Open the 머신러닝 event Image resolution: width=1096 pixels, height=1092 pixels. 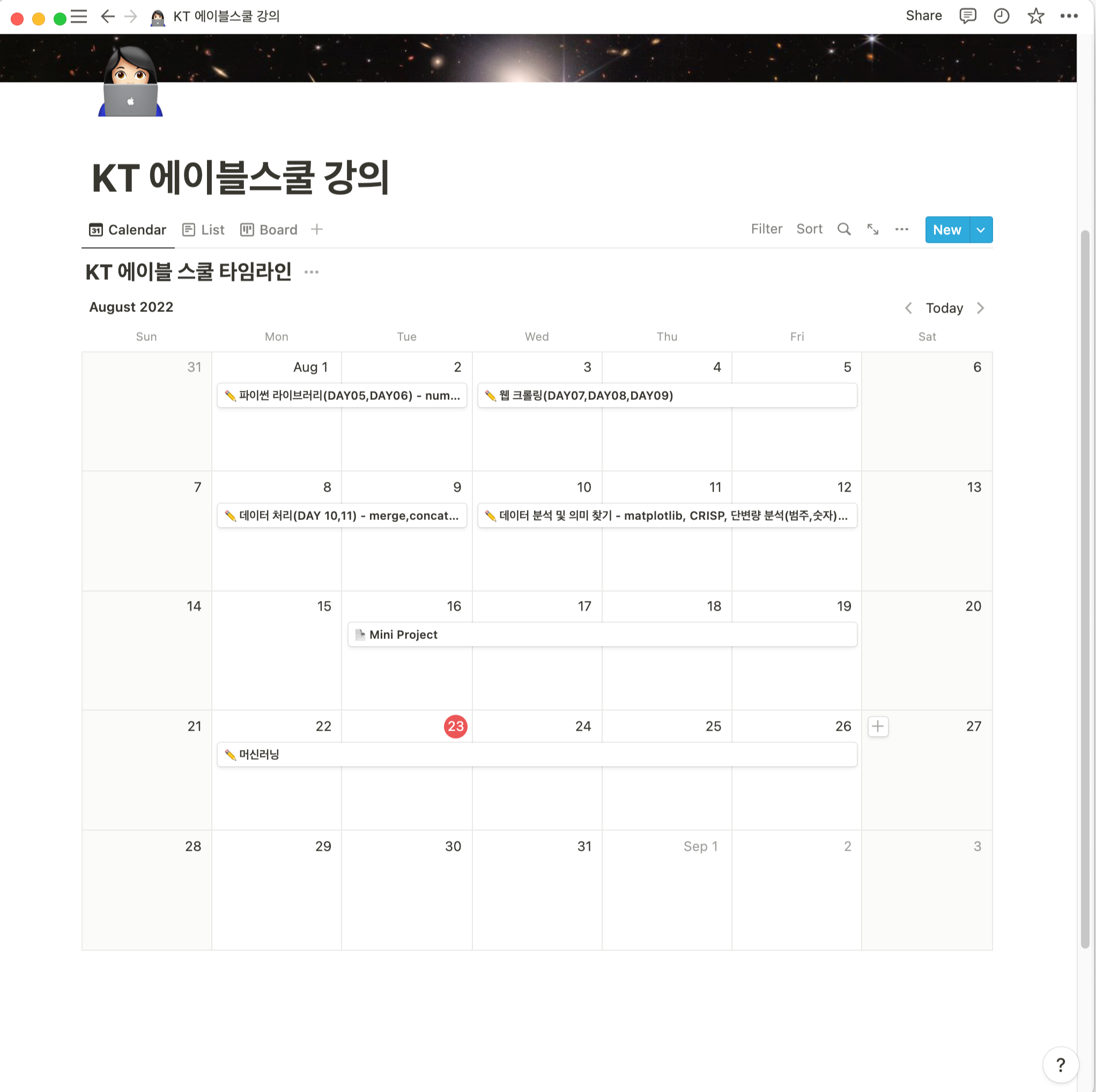[x=537, y=754]
